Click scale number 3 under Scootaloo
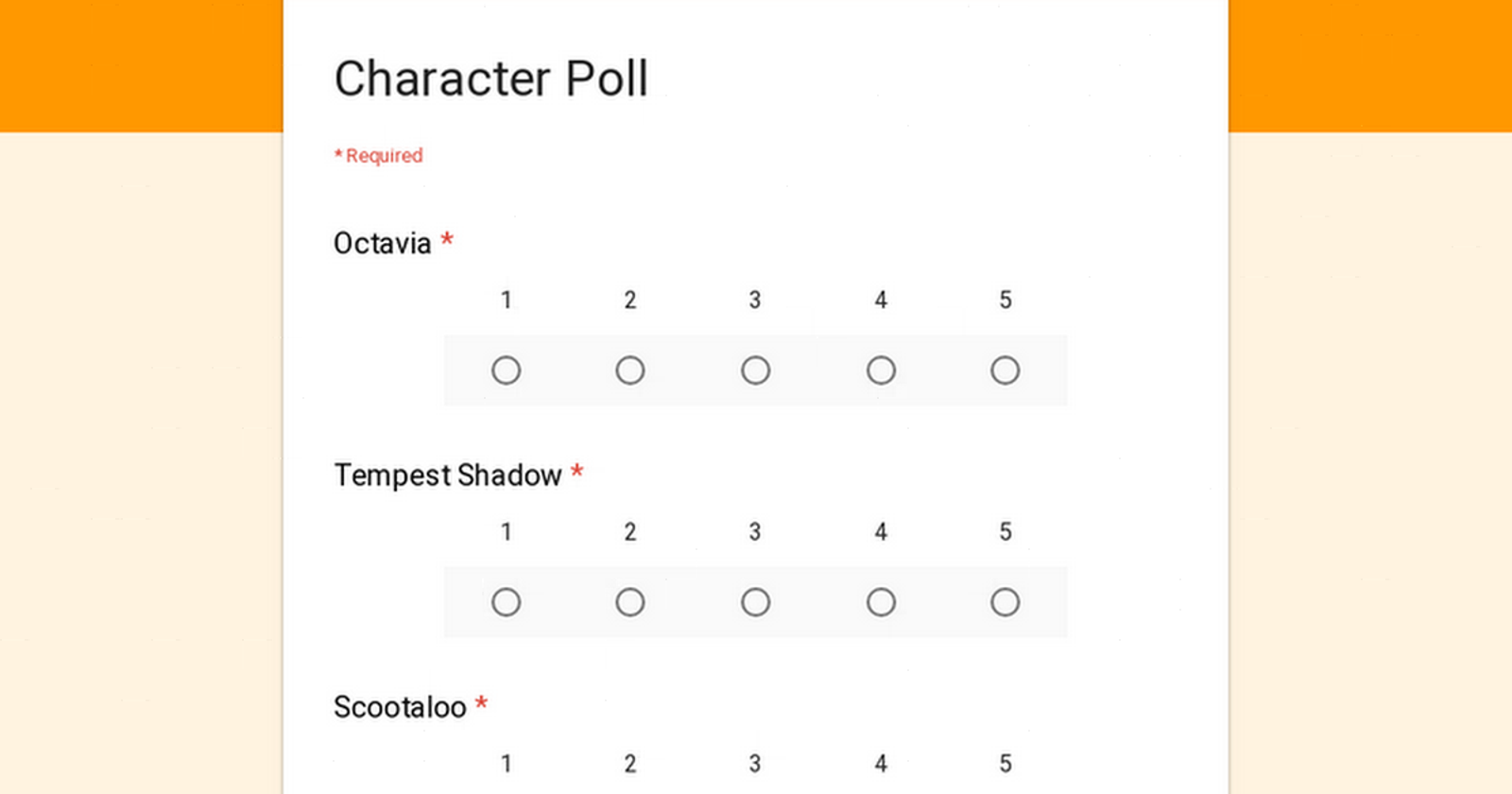The width and height of the screenshot is (1512, 794). 755,764
